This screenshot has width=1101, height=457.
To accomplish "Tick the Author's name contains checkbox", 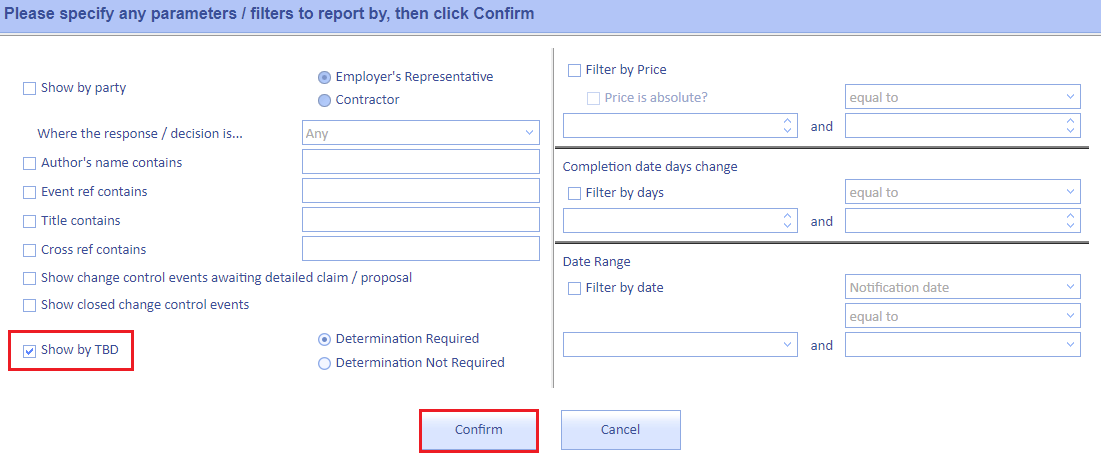I will [30, 163].
